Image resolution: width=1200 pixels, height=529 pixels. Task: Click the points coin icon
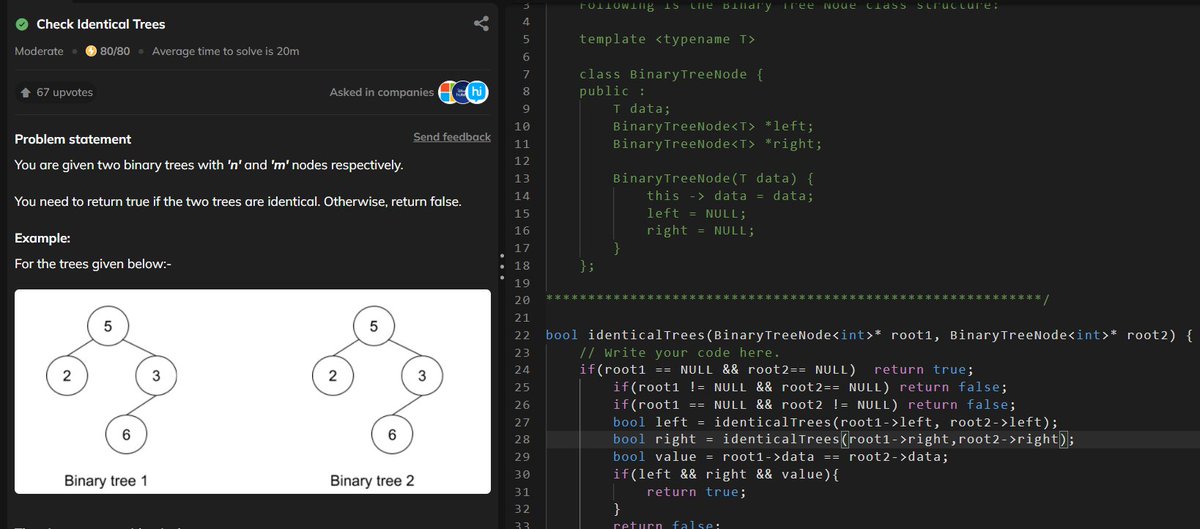[x=91, y=51]
